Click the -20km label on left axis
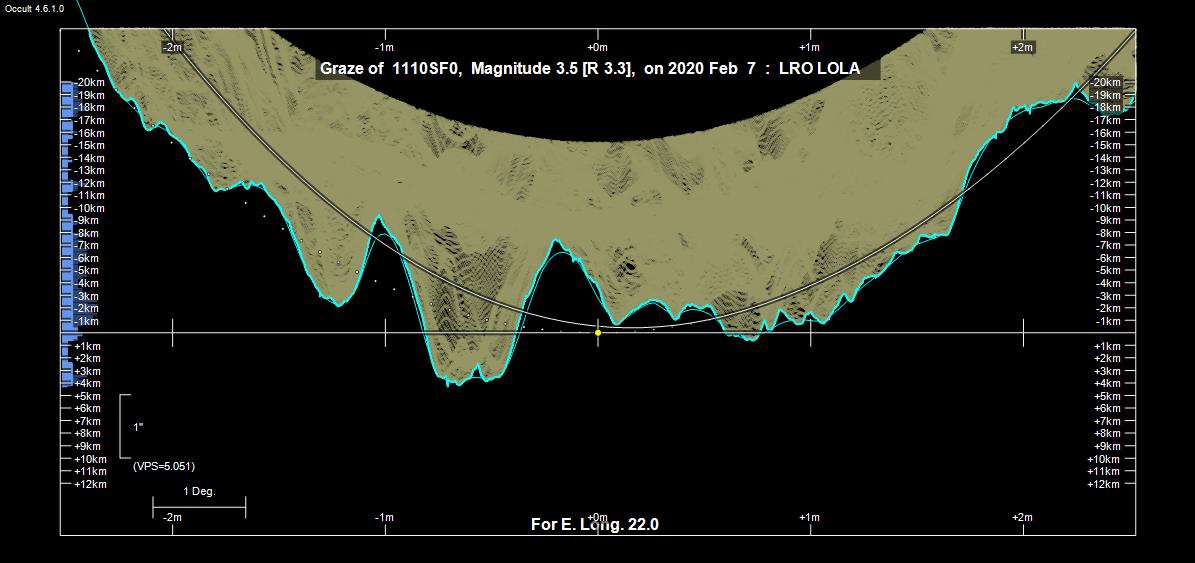Viewport: 1195px width, 563px height. point(90,82)
